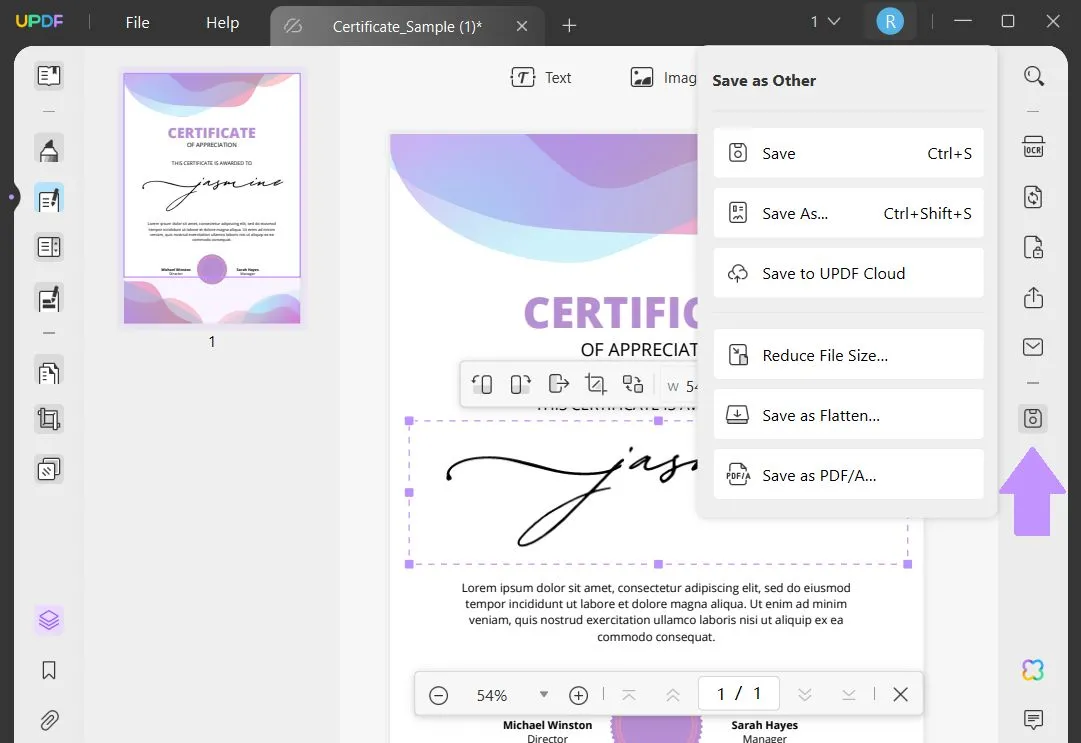The width and height of the screenshot is (1081, 743).
Task: Open the Prepare Form tool in sidebar
Action: pyautogui.click(x=49, y=247)
